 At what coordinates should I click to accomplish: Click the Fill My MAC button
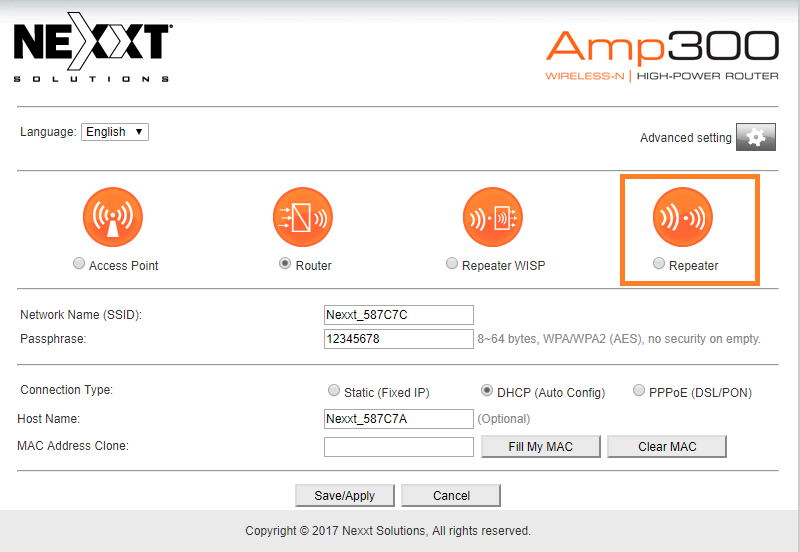coord(541,446)
